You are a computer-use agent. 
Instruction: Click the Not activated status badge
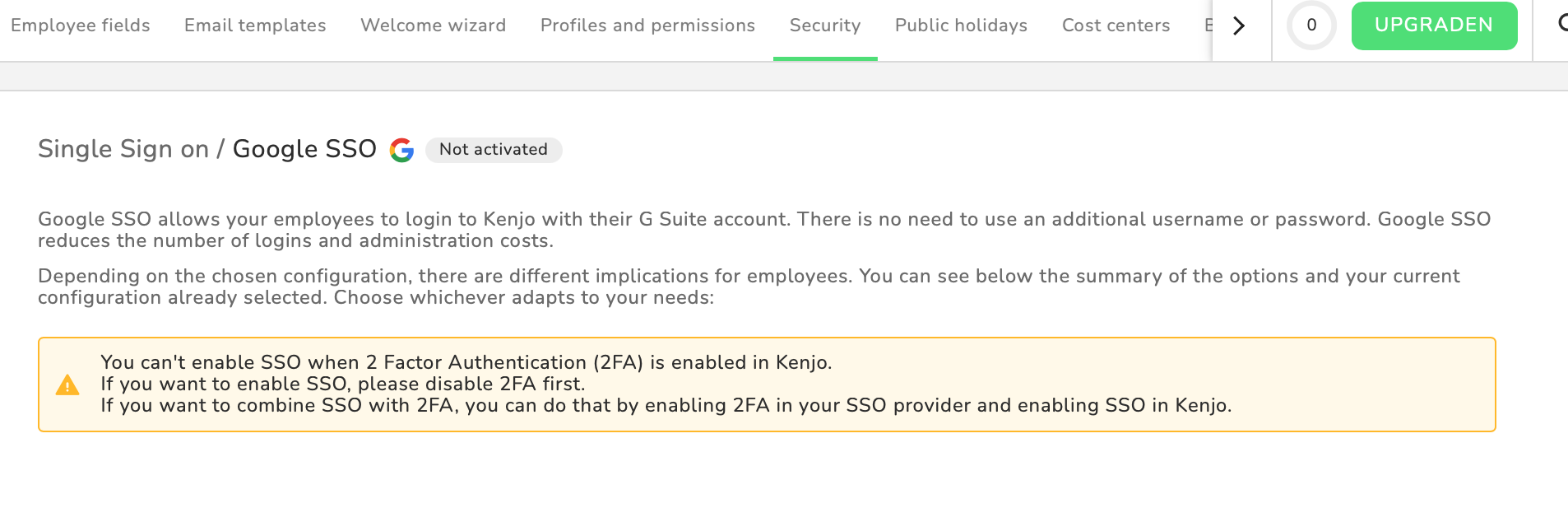pyautogui.click(x=494, y=150)
